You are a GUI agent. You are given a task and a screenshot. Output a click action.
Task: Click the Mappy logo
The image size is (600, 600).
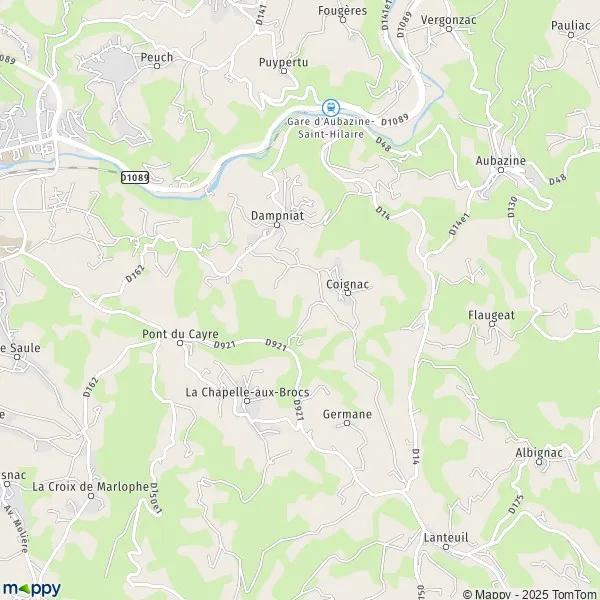pos(31,589)
